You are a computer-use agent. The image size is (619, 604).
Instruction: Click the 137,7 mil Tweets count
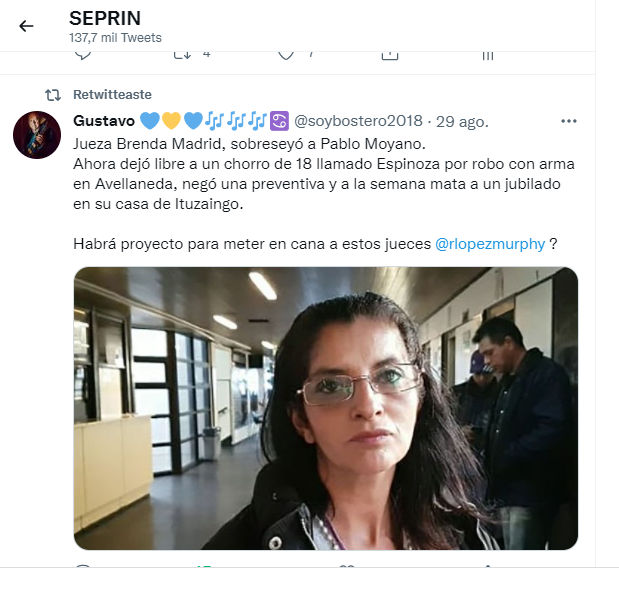pos(115,38)
